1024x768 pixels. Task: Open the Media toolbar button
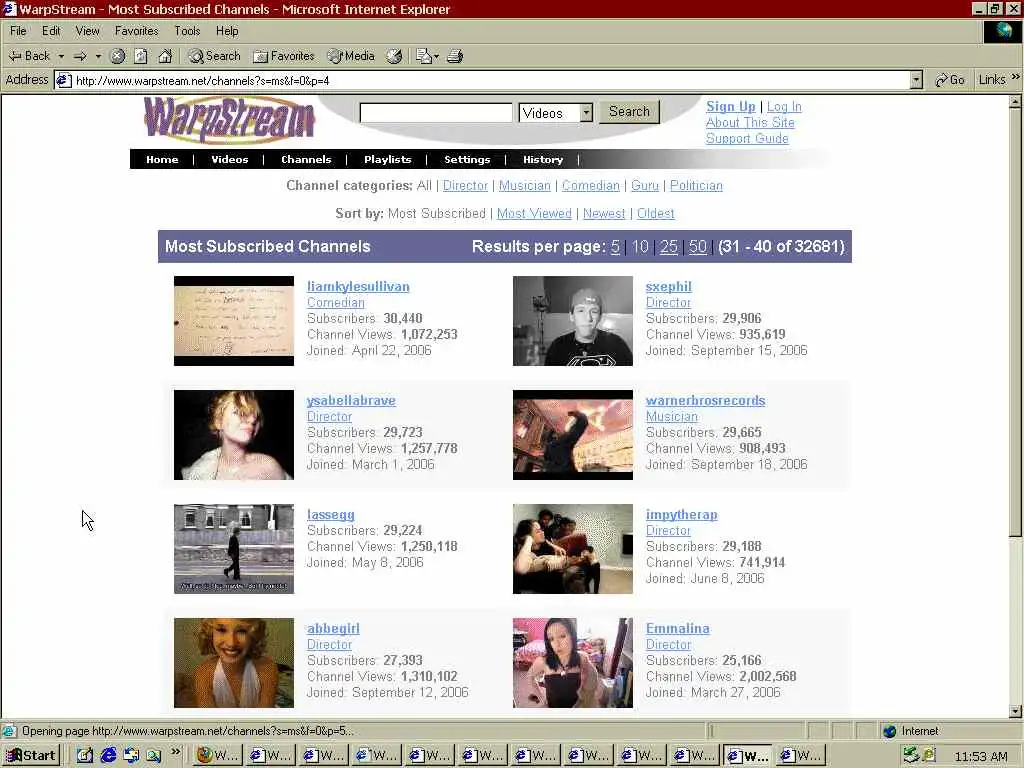coord(351,56)
